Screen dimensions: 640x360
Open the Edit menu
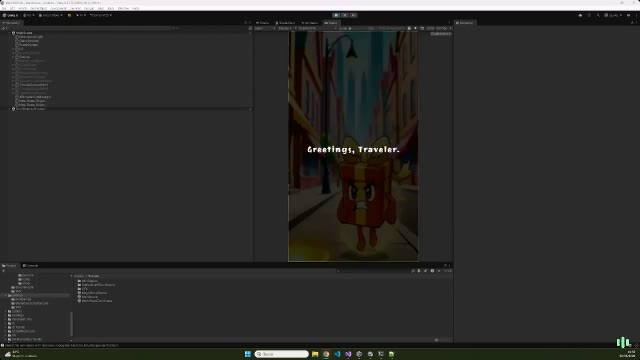coord(12,8)
